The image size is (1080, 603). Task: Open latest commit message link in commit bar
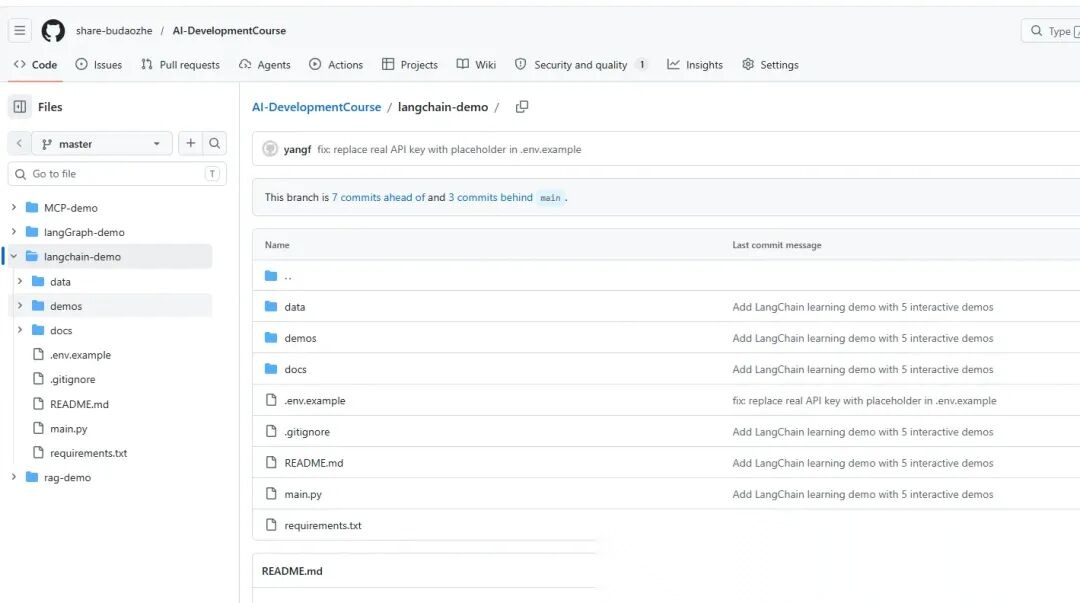tap(449, 149)
